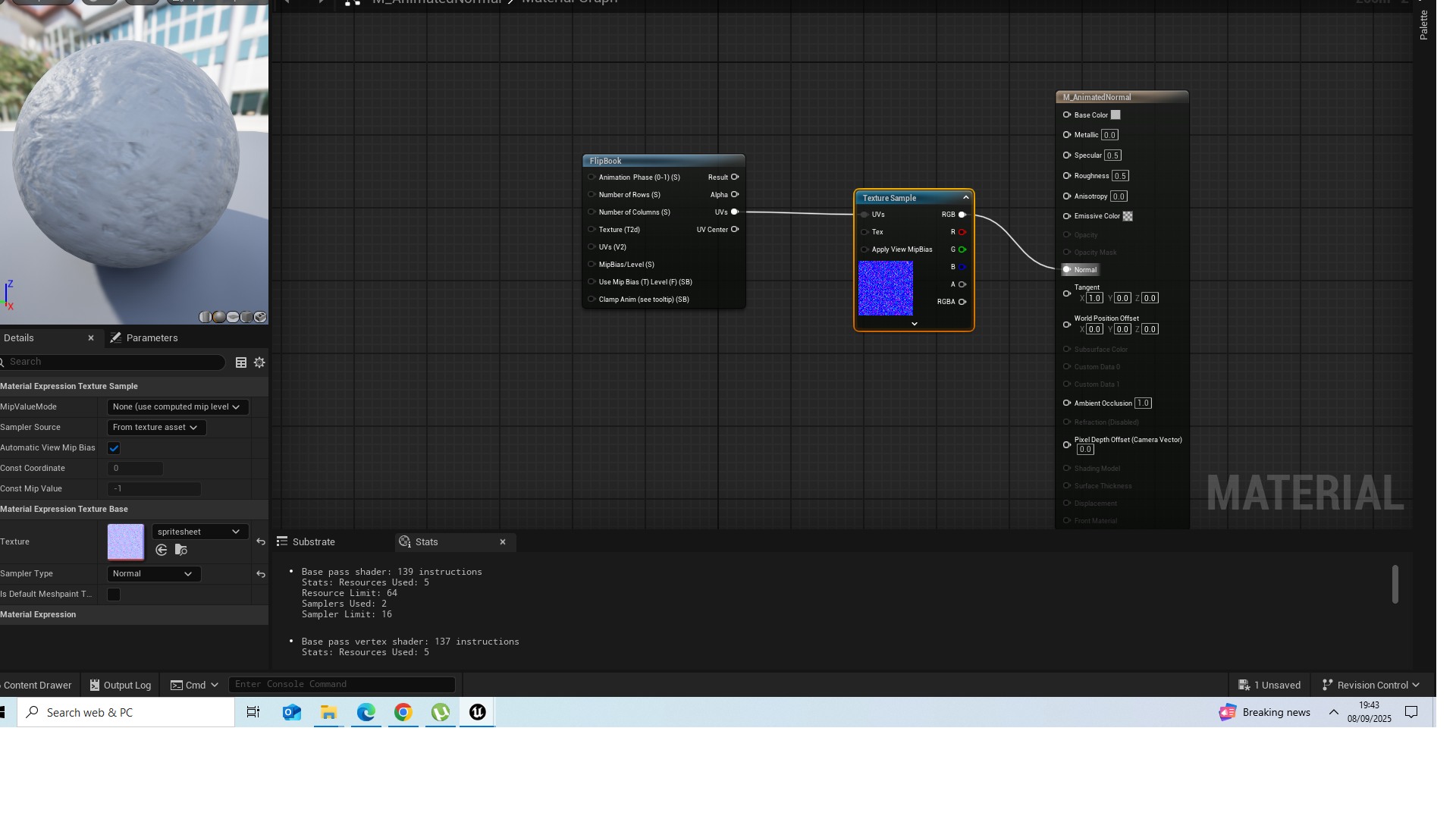Click the Unreal Engine taskbar icon
This screenshot has height=819, width=1456.
[x=478, y=712]
